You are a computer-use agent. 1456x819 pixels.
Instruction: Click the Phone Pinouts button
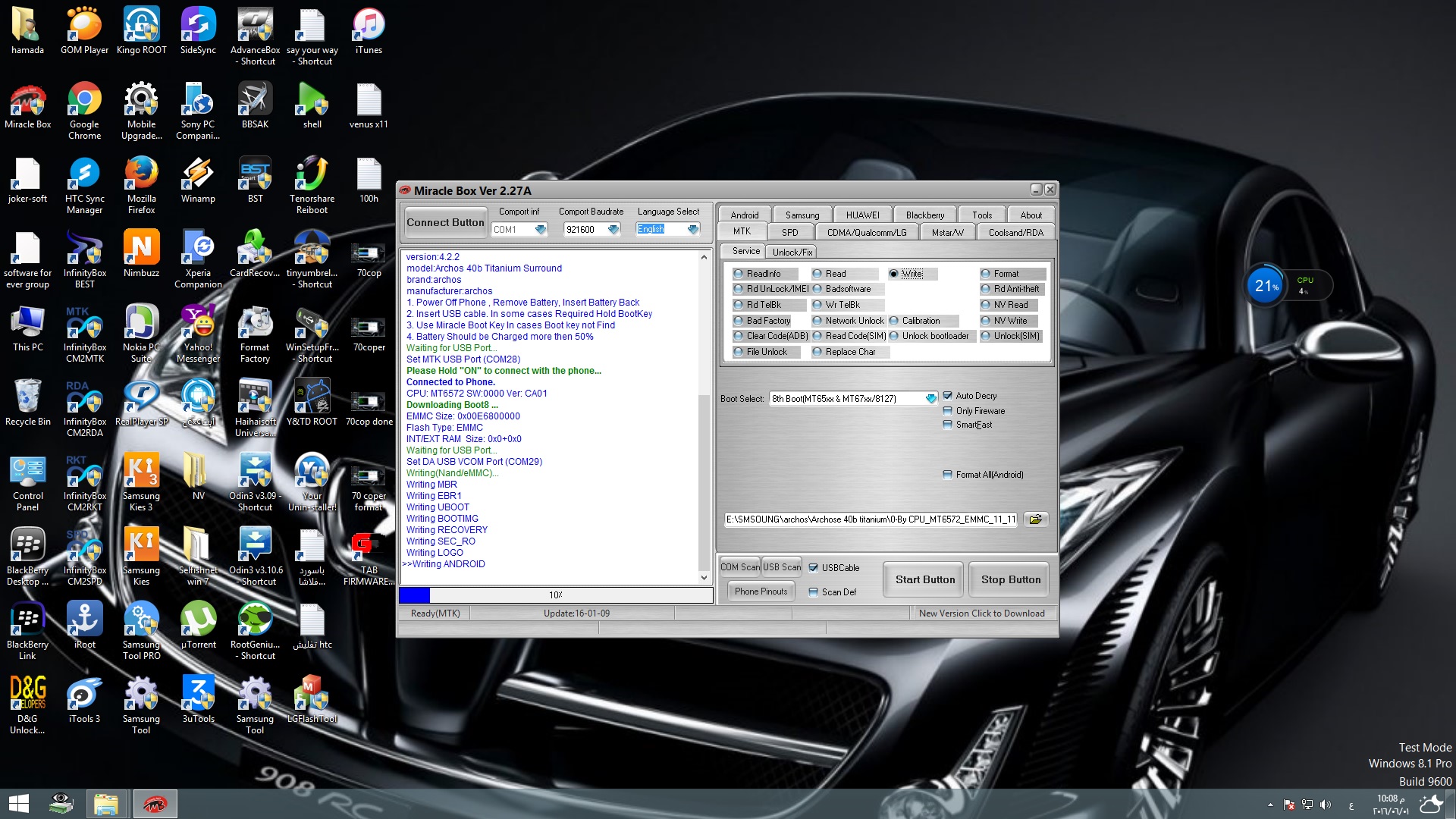[761, 591]
